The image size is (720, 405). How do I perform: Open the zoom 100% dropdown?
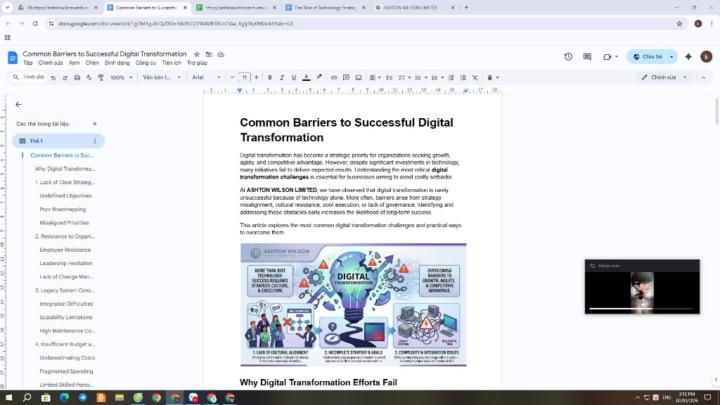pos(120,77)
